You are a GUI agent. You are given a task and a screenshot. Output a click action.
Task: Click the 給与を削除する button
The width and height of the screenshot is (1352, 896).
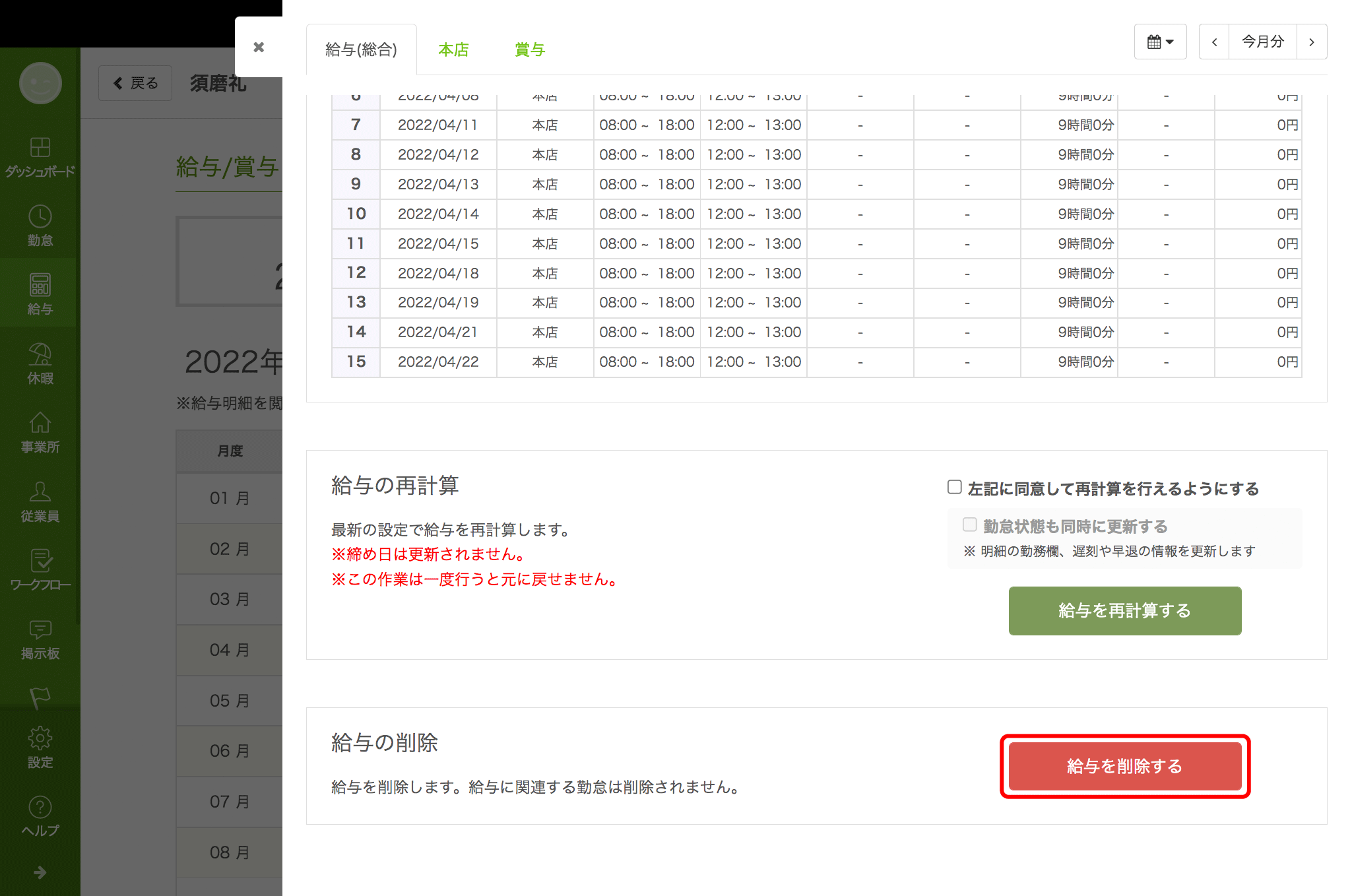click(x=1125, y=766)
